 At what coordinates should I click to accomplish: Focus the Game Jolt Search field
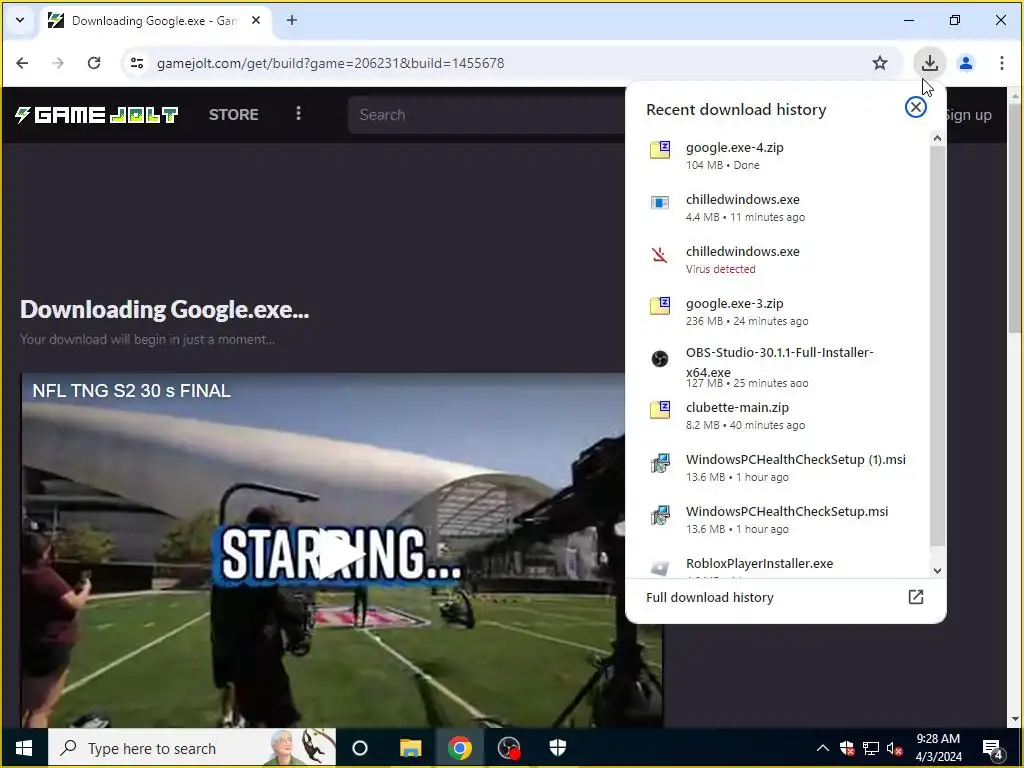pos(487,115)
